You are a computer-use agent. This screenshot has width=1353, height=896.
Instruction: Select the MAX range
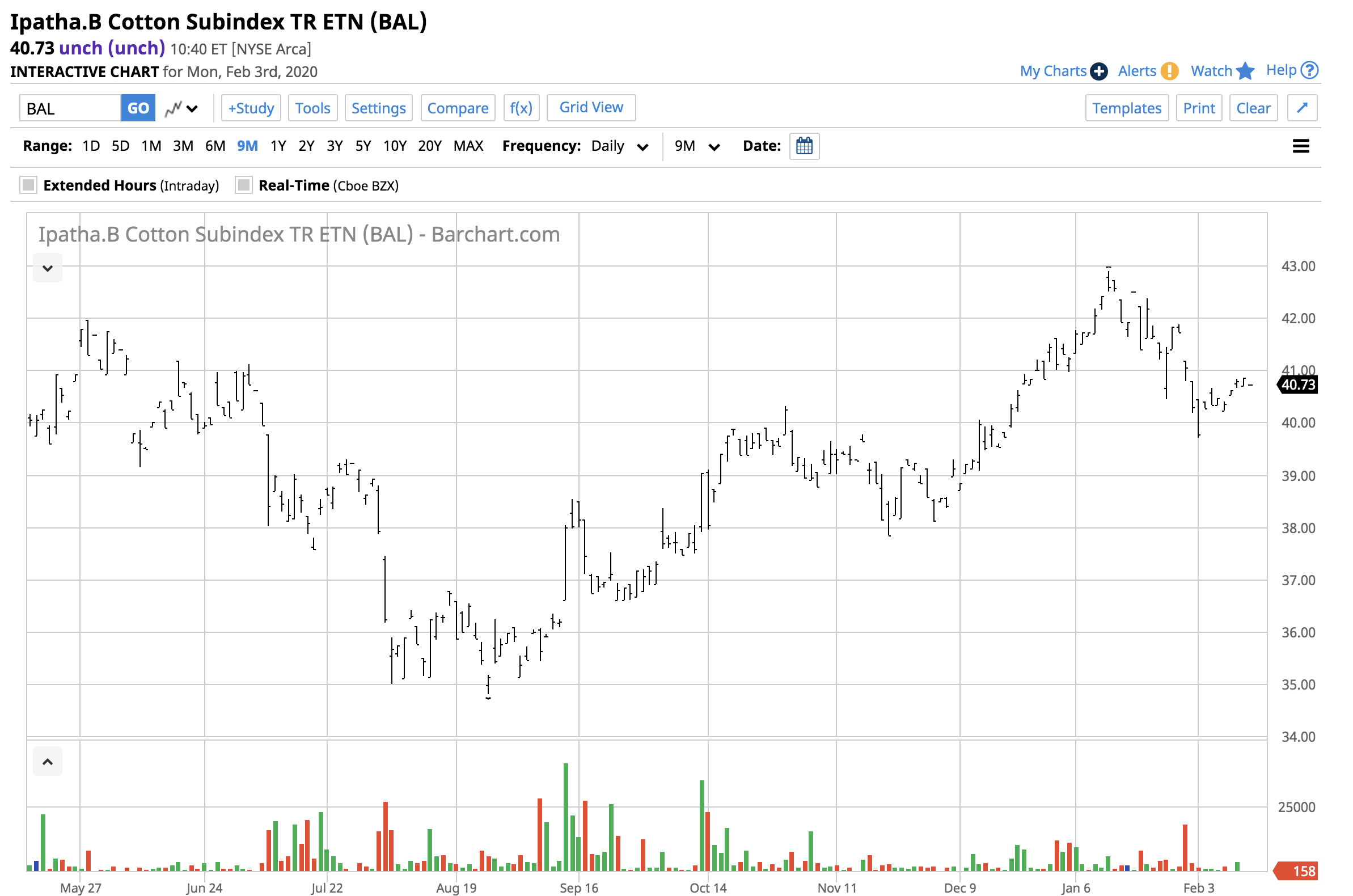coord(468,146)
